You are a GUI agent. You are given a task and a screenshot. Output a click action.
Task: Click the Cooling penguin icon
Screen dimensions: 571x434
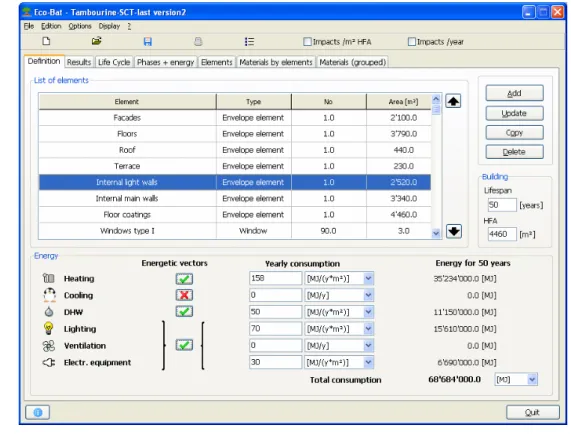pos(50,295)
